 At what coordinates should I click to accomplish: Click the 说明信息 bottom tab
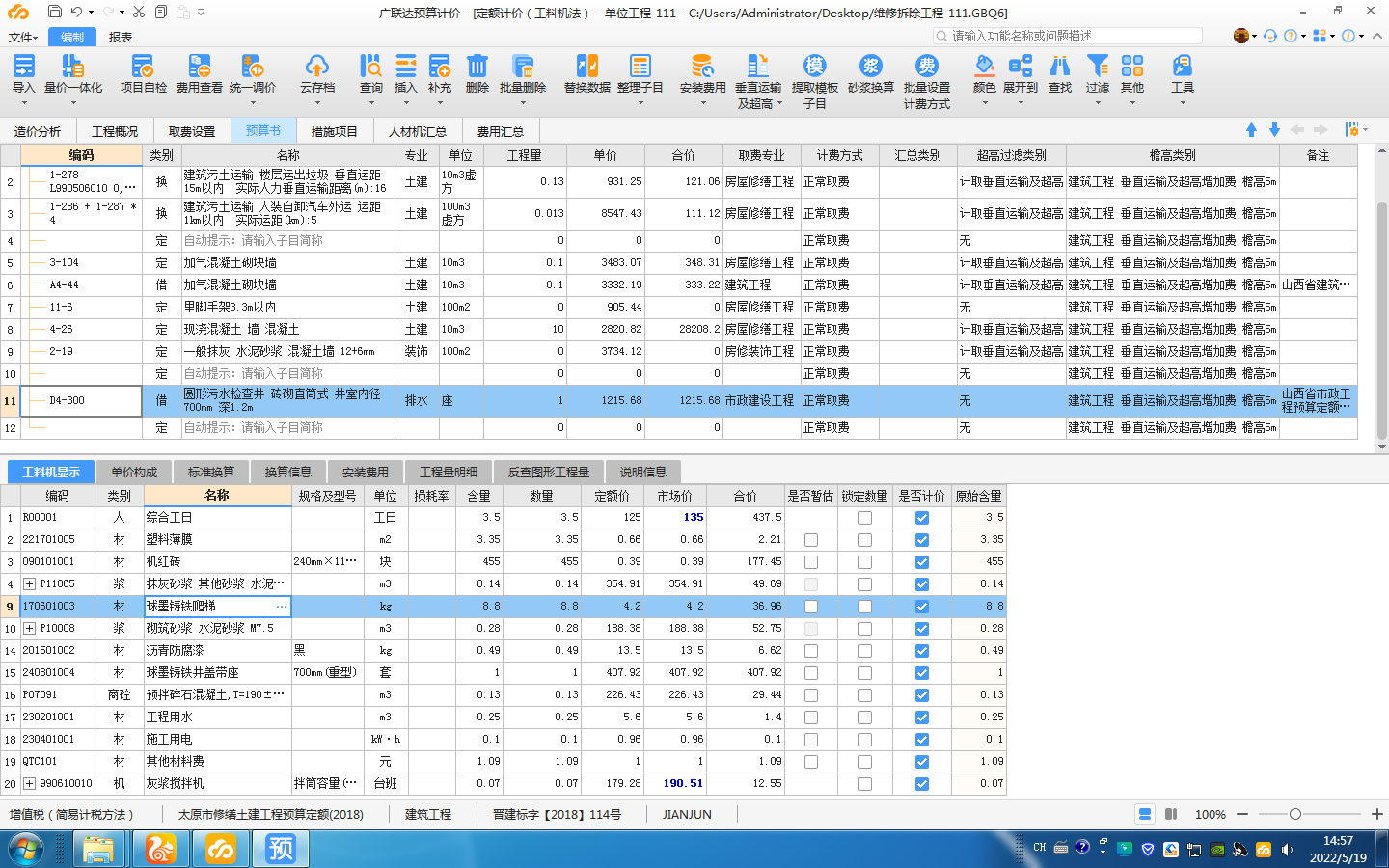coord(643,472)
